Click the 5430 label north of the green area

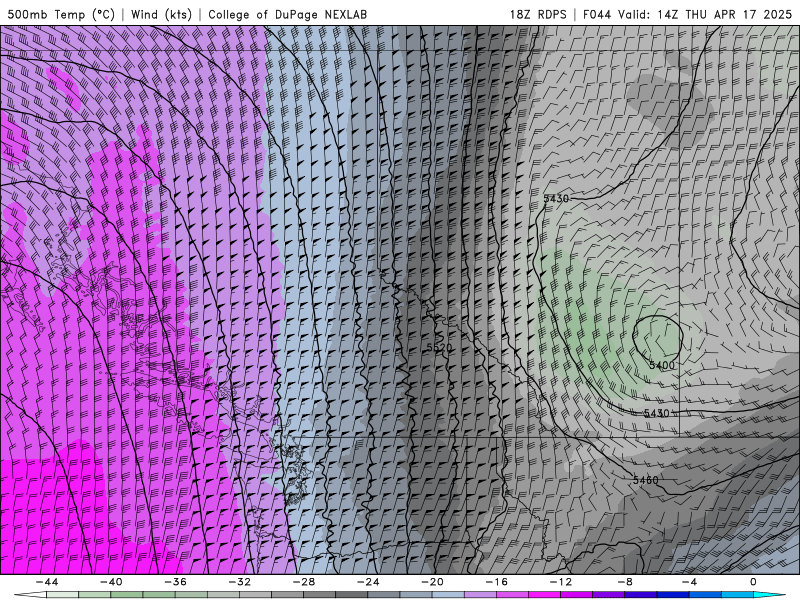(556, 198)
